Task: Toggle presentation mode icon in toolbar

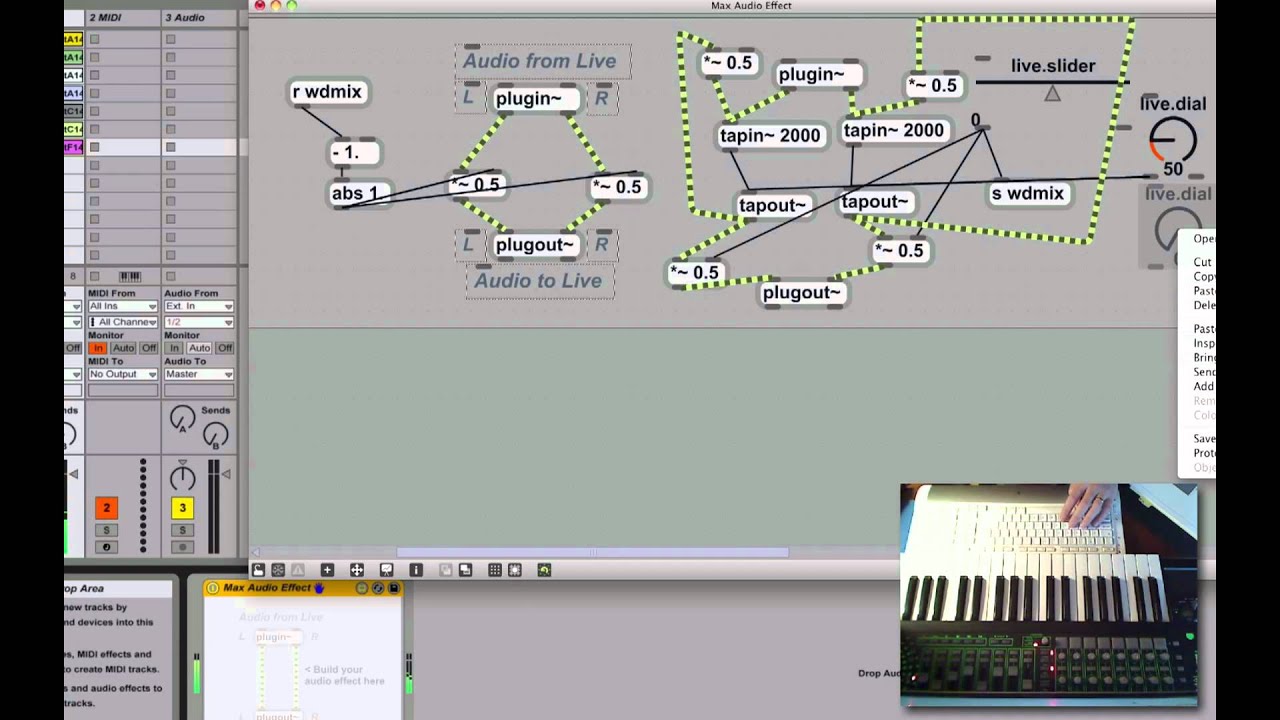Action: click(x=386, y=570)
